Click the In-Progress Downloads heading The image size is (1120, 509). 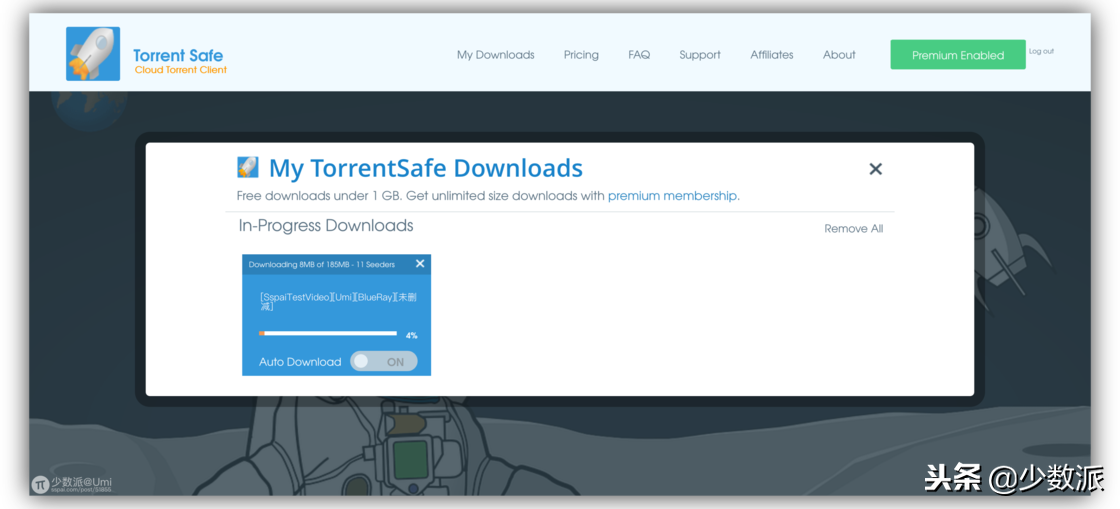[326, 226]
